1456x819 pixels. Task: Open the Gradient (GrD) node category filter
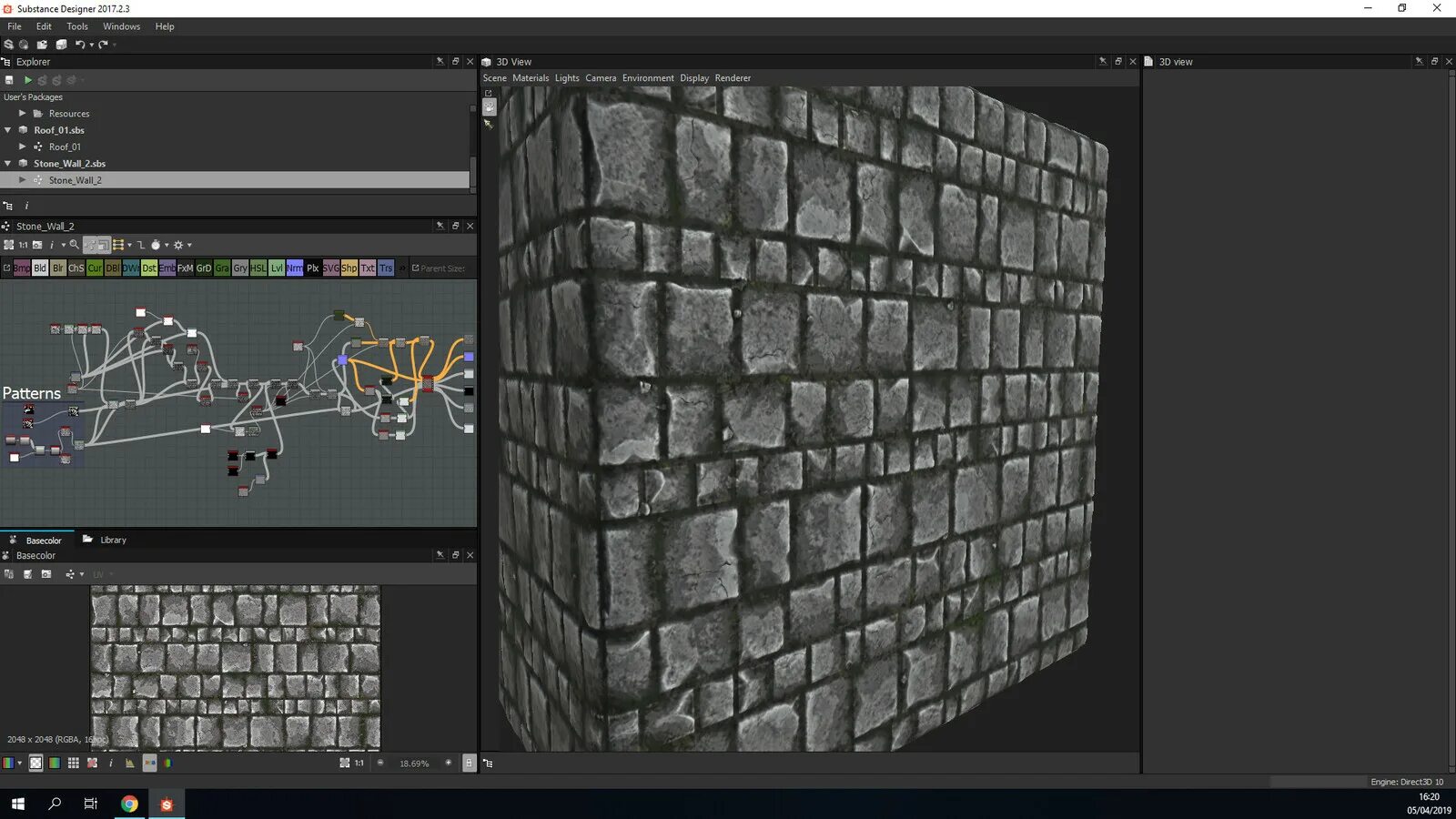pos(204,268)
